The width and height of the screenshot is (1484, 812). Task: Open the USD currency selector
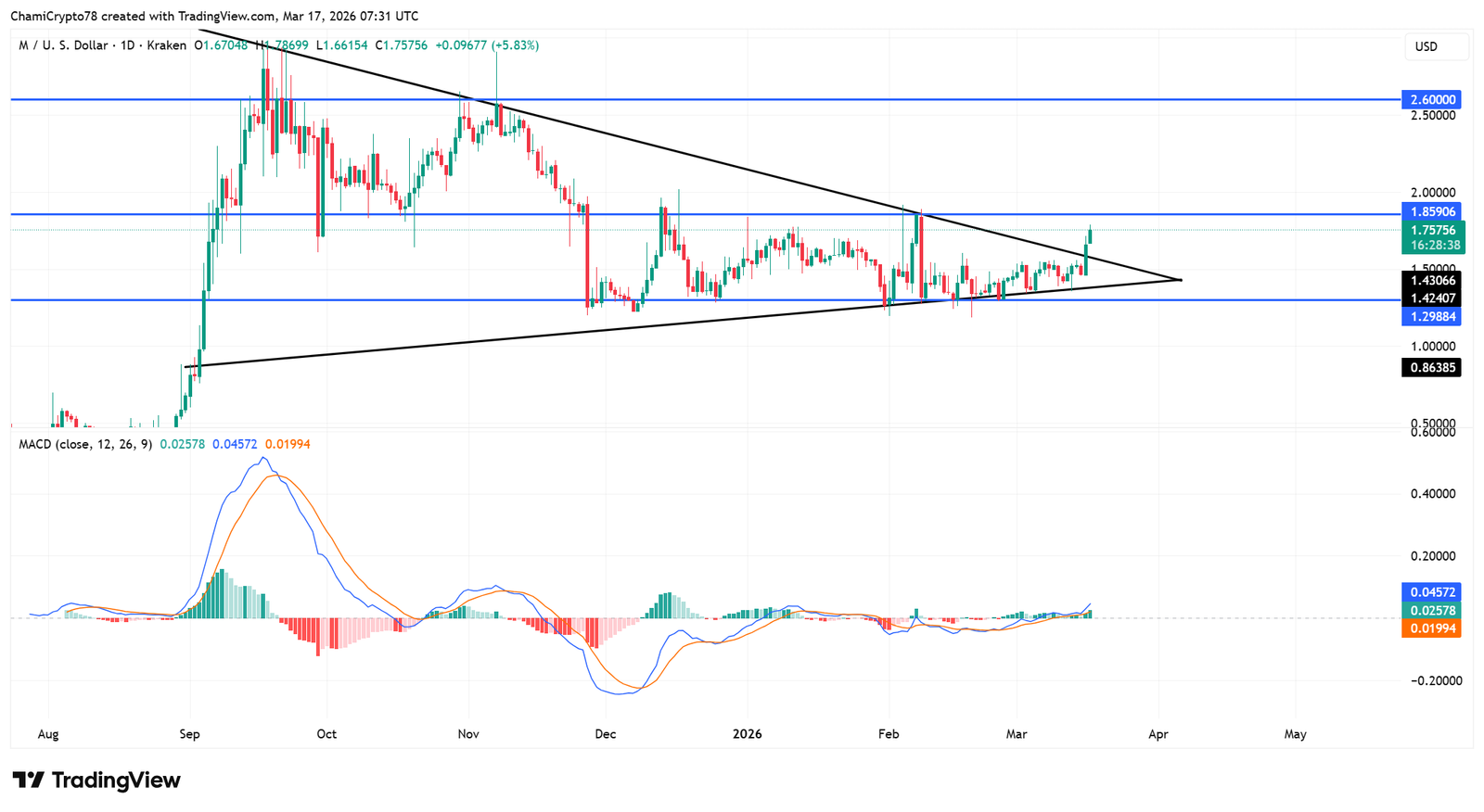pyautogui.click(x=1426, y=46)
